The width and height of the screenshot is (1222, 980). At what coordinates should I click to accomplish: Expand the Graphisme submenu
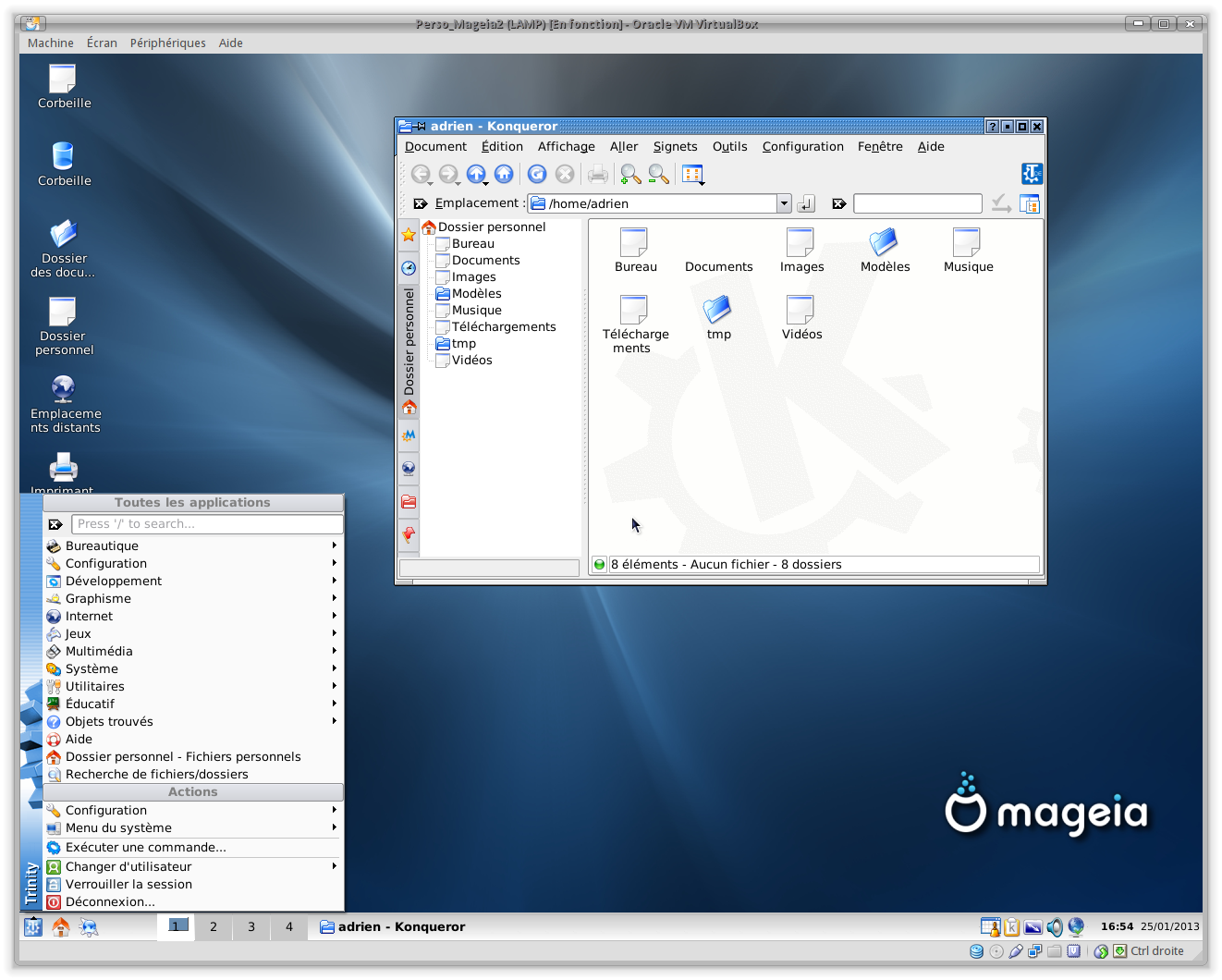(x=193, y=599)
